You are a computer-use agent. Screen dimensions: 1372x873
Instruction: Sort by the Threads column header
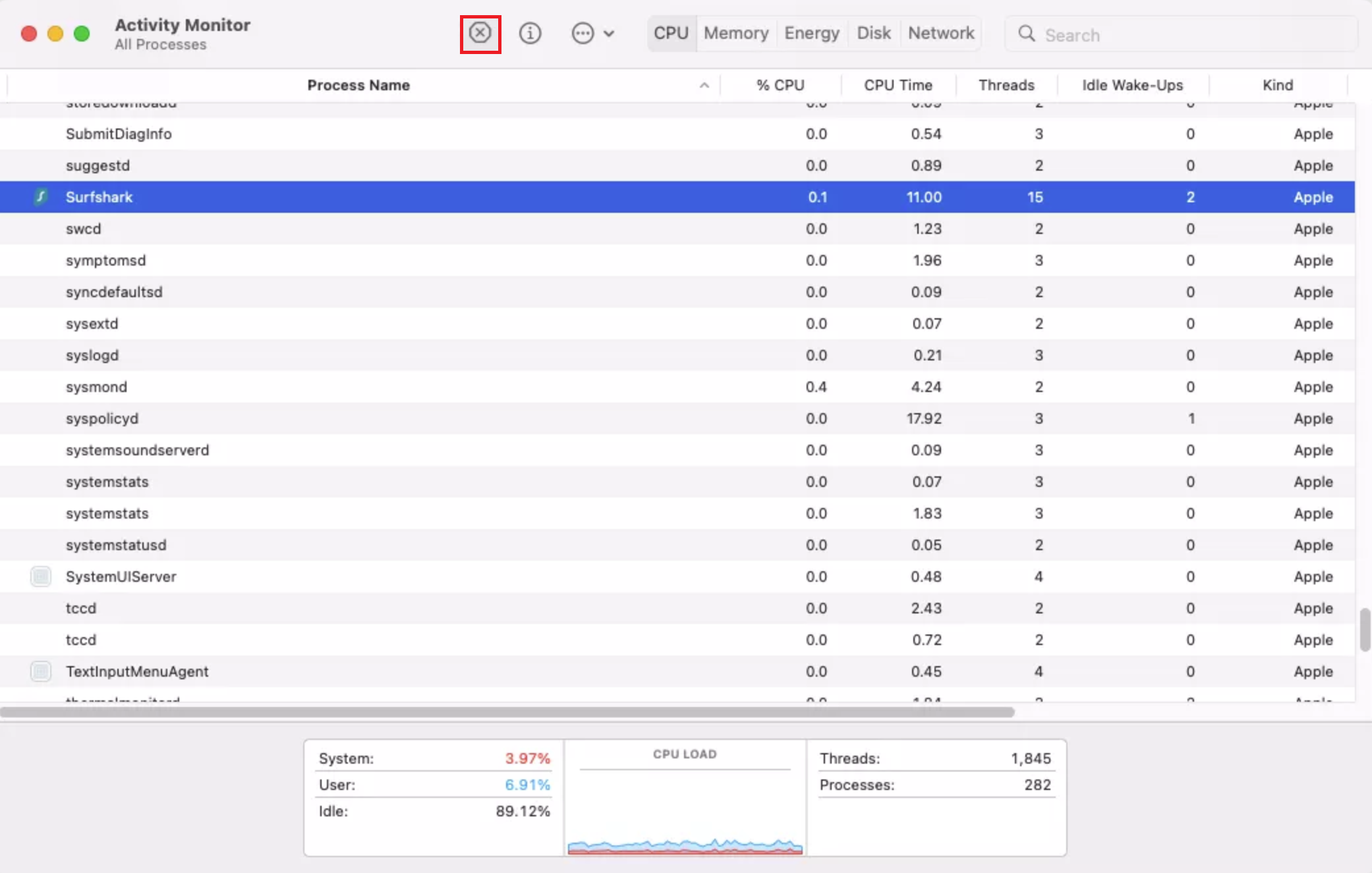[1006, 85]
